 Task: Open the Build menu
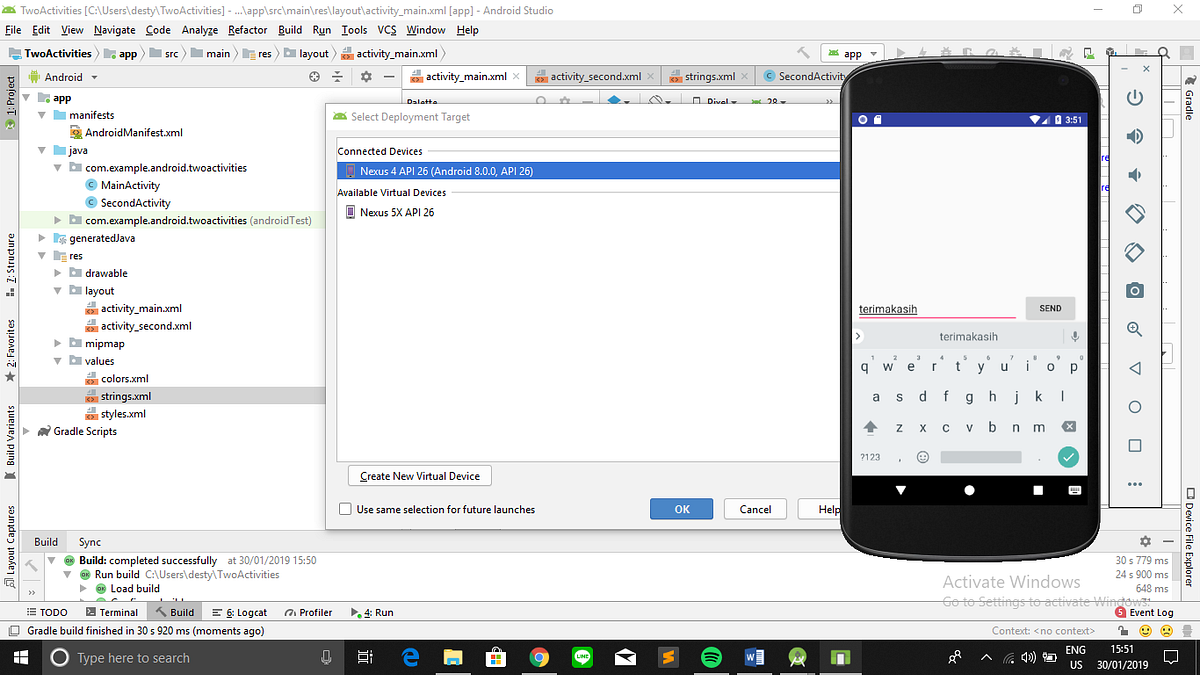tap(290, 30)
